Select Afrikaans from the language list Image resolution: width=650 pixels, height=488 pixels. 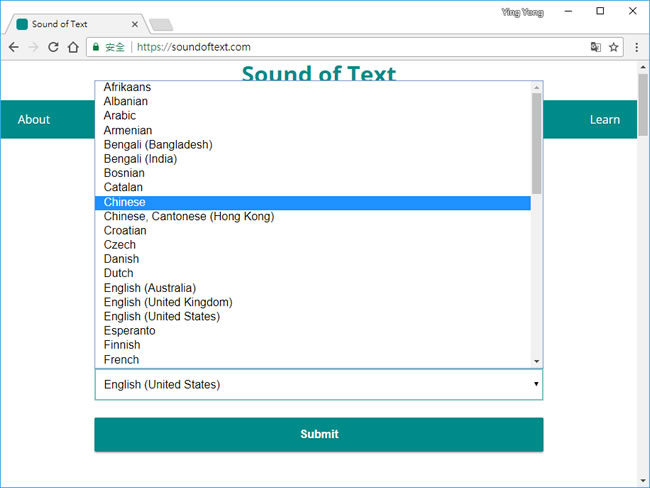point(313,87)
